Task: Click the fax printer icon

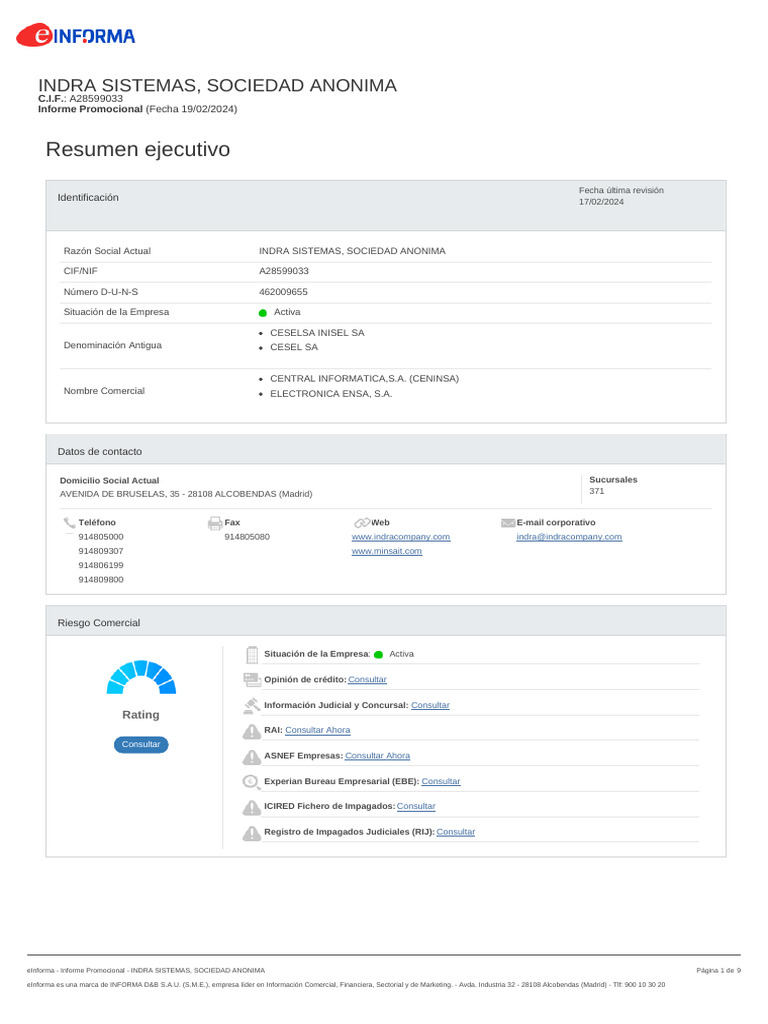Action: [215, 522]
